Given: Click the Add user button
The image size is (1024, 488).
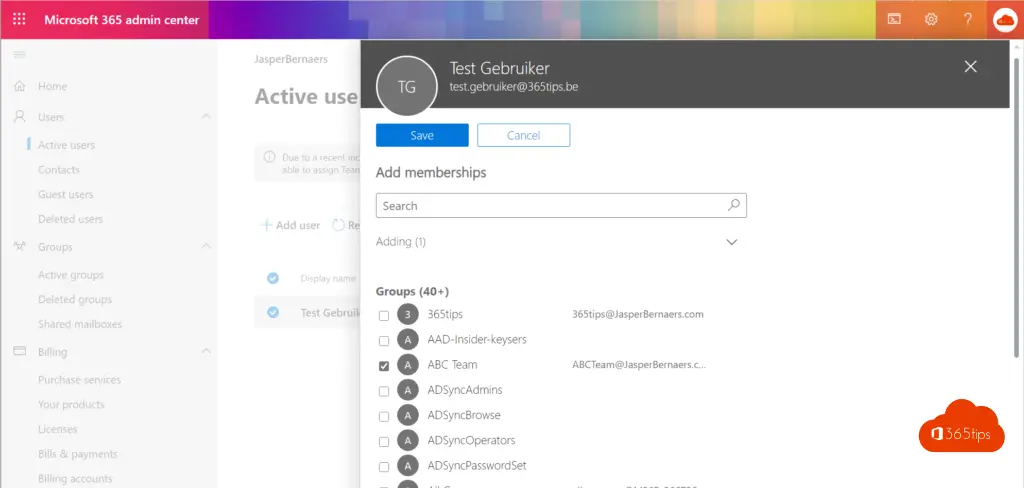Looking at the screenshot, I should tap(291, 225).
